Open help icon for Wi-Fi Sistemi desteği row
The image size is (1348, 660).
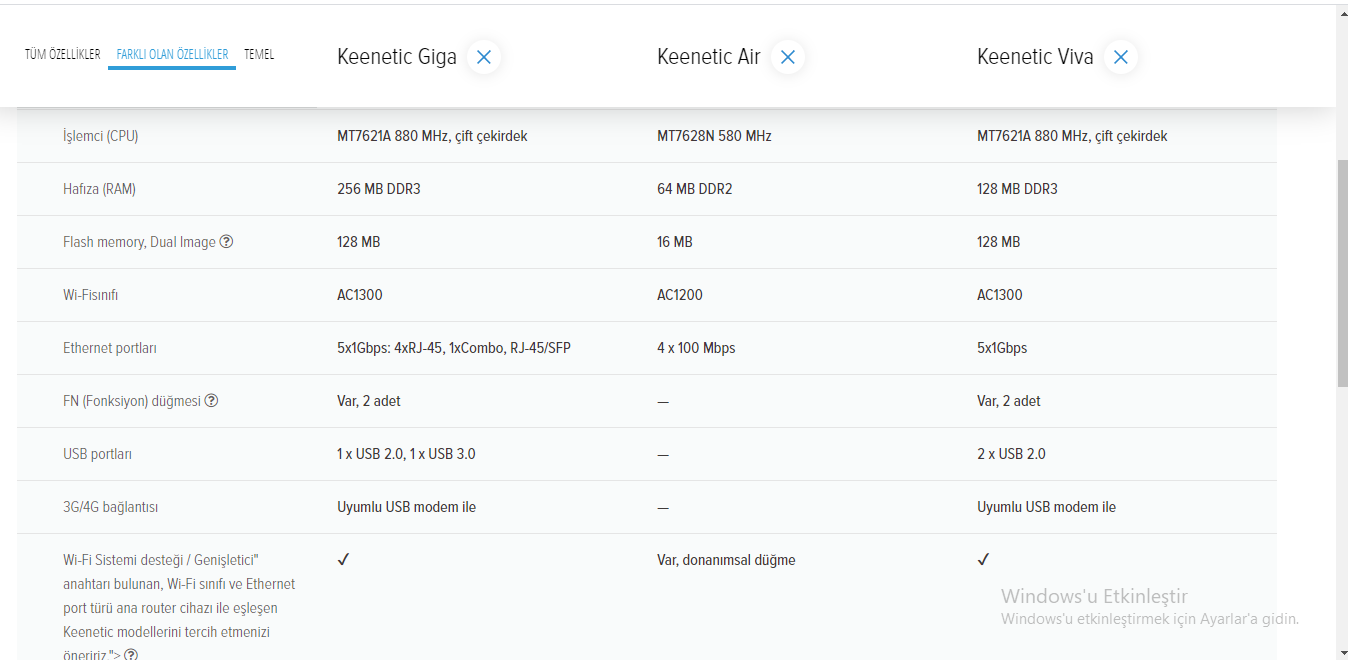[x=131, y=655]
